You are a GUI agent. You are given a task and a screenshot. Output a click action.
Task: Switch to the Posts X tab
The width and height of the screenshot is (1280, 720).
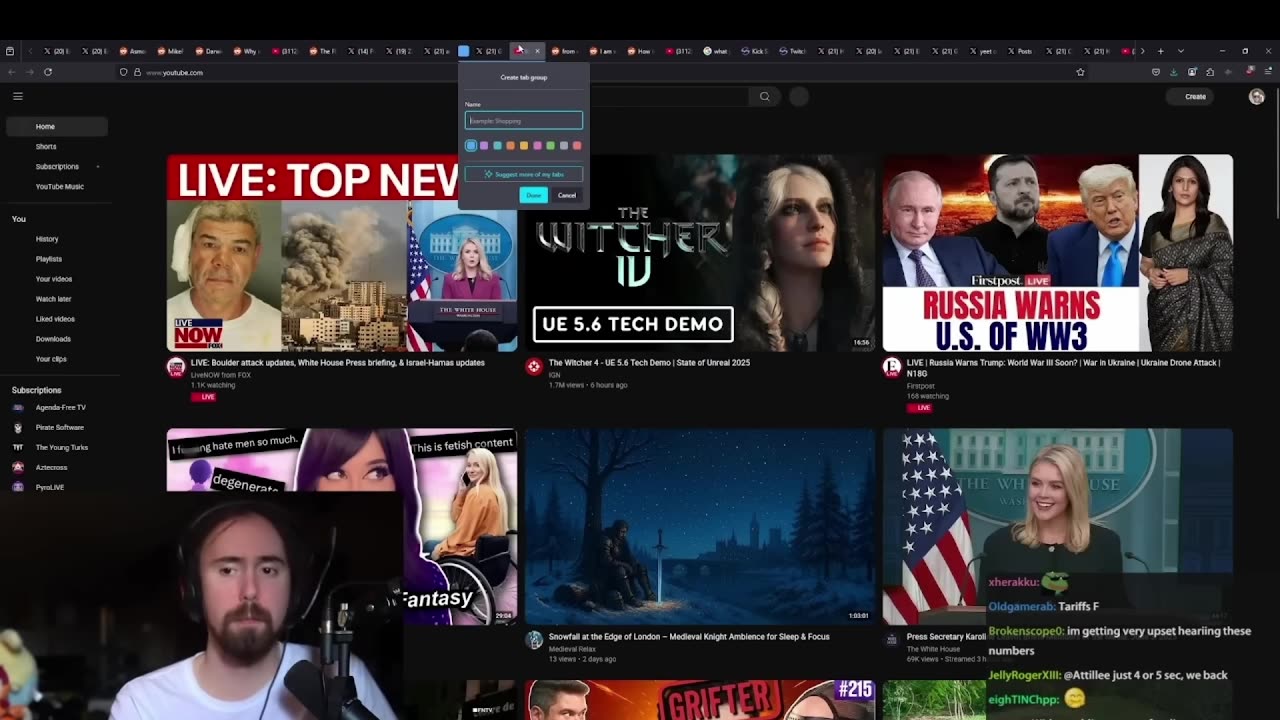click(1021, 51)
